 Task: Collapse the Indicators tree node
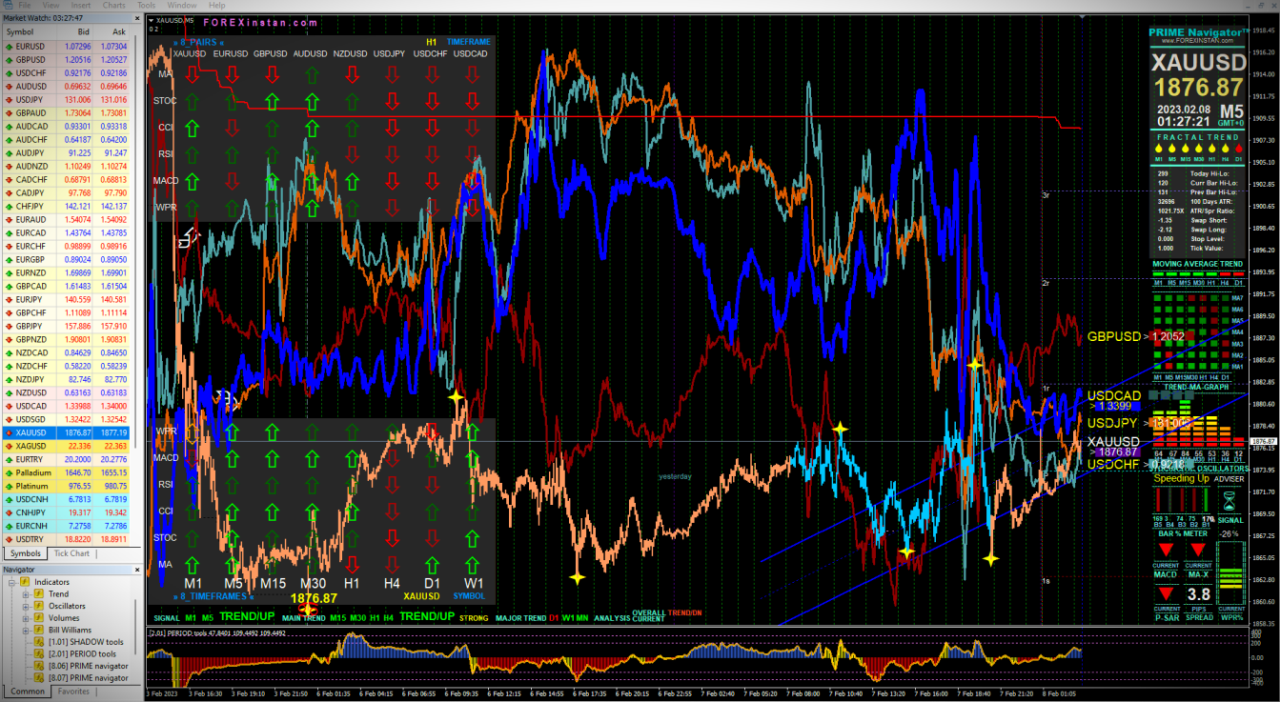coord(11,581)
